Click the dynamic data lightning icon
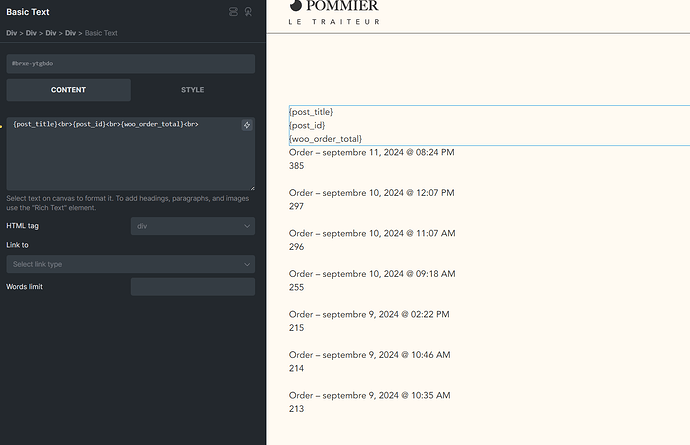Viewport: 690px width, 445px height. tap(247, 125)
